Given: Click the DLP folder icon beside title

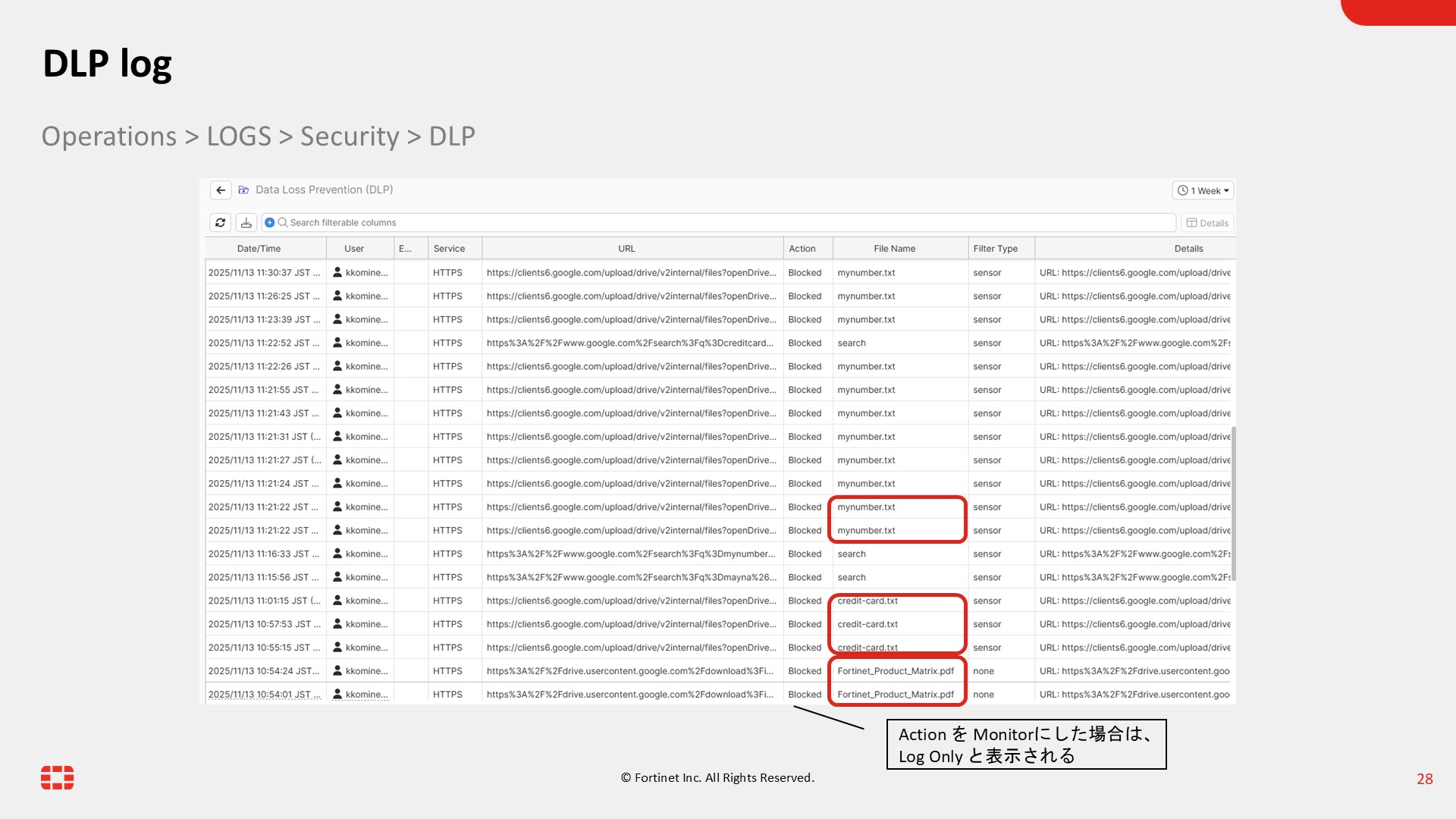Looking at the screenshot, I should [244, 190].
